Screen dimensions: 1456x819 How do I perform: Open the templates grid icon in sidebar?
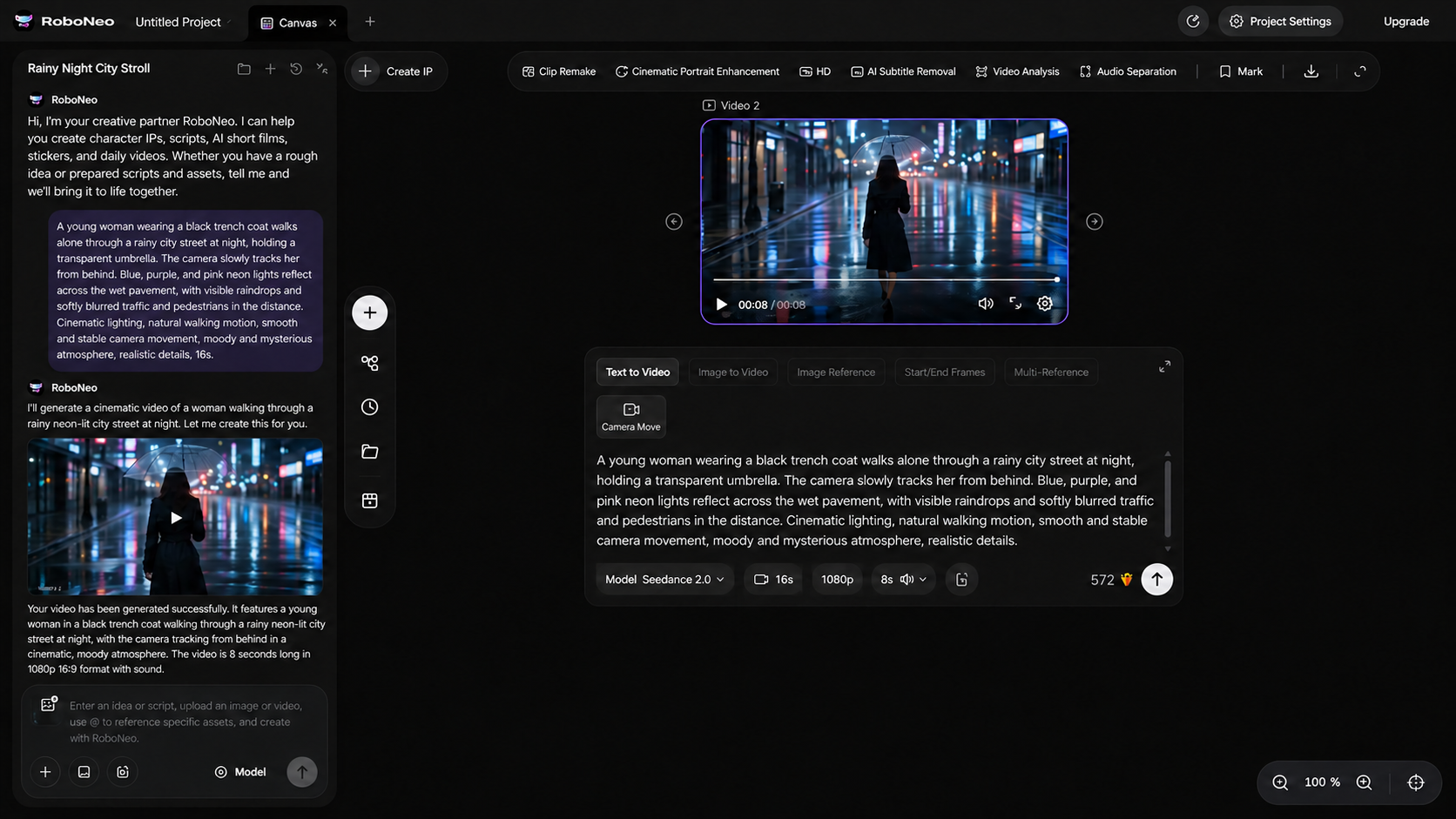pos(370,500)
